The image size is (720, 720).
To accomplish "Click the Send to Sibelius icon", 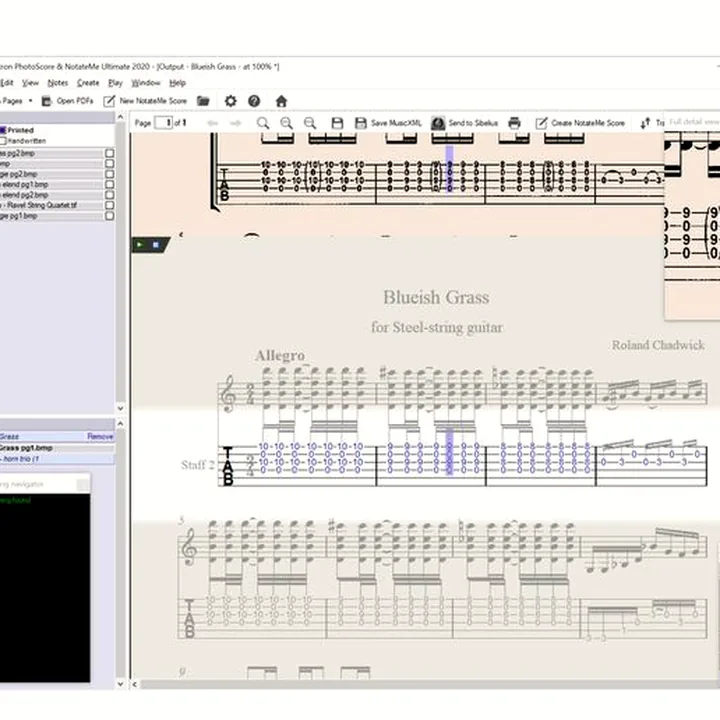I will click(x=438, y=123).
